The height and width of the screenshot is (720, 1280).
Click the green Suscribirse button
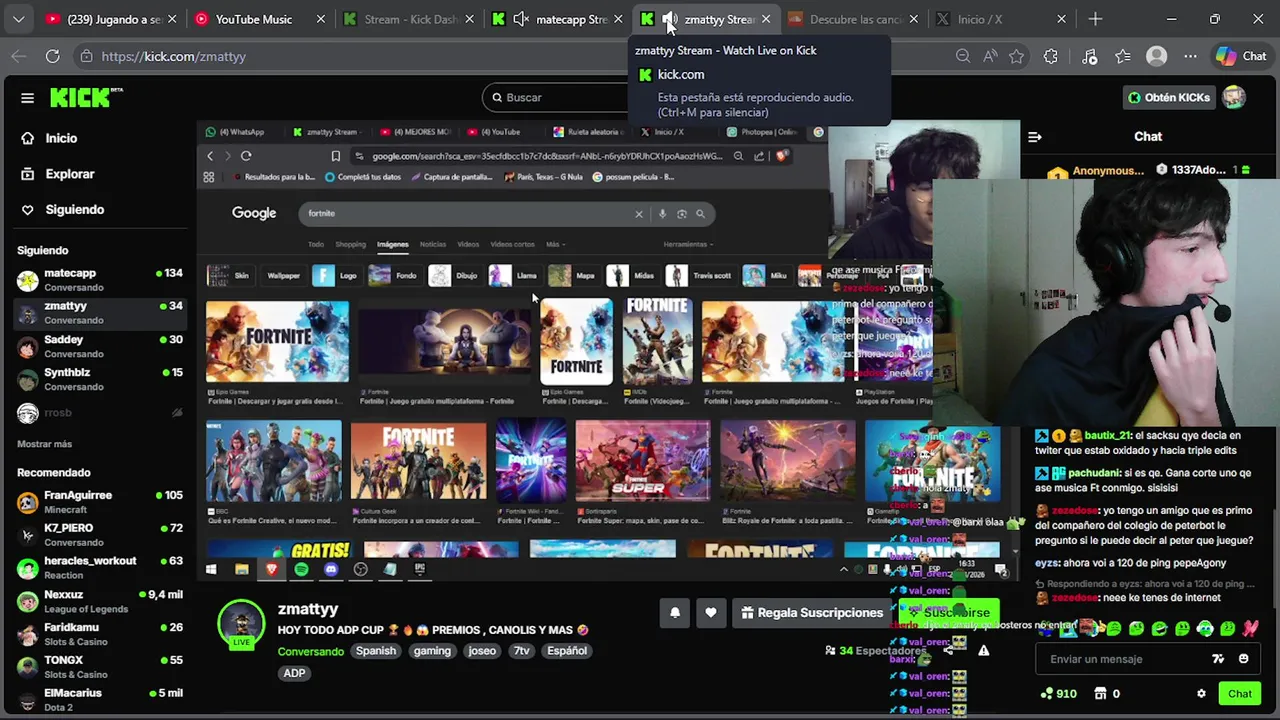tap(949, 613)
